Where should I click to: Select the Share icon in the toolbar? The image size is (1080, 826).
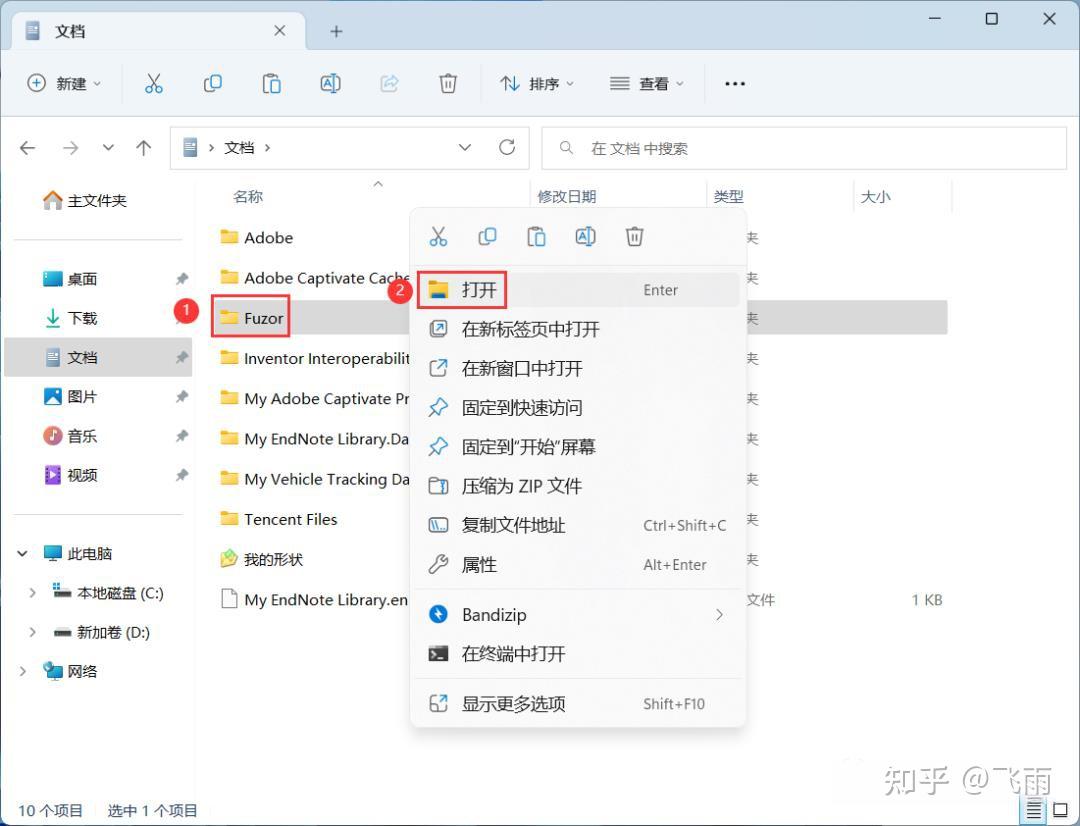coord(389,84)
